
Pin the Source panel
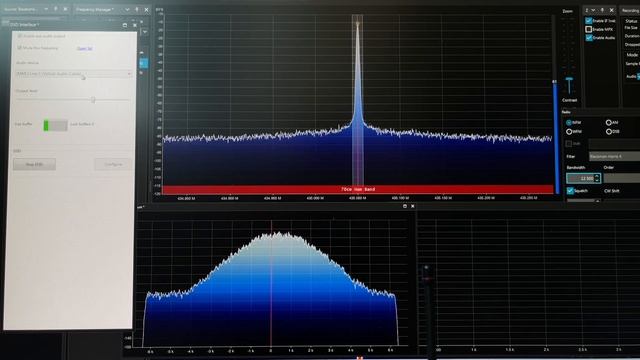tap(56, 9)
